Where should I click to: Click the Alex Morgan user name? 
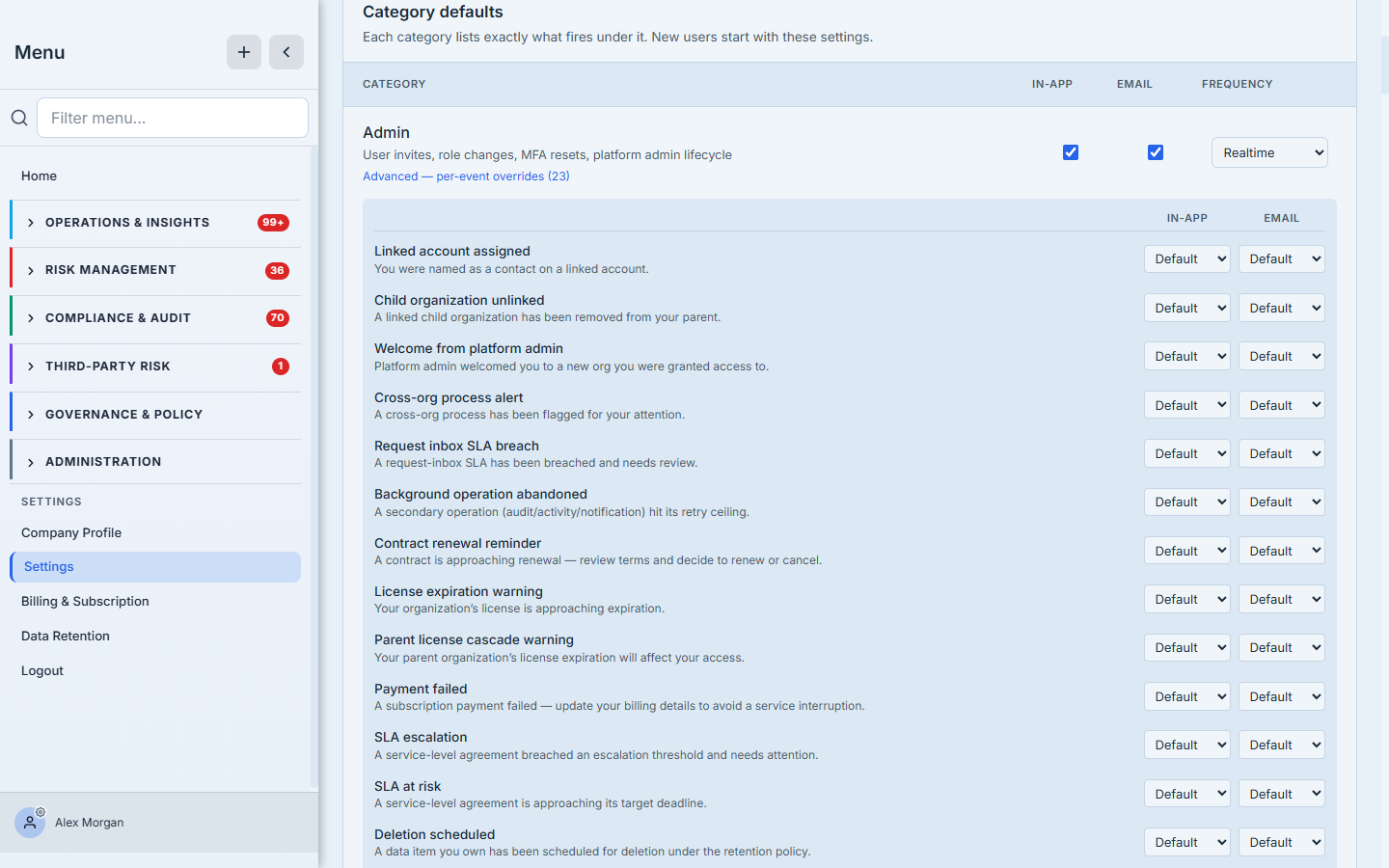pos(90,823)
